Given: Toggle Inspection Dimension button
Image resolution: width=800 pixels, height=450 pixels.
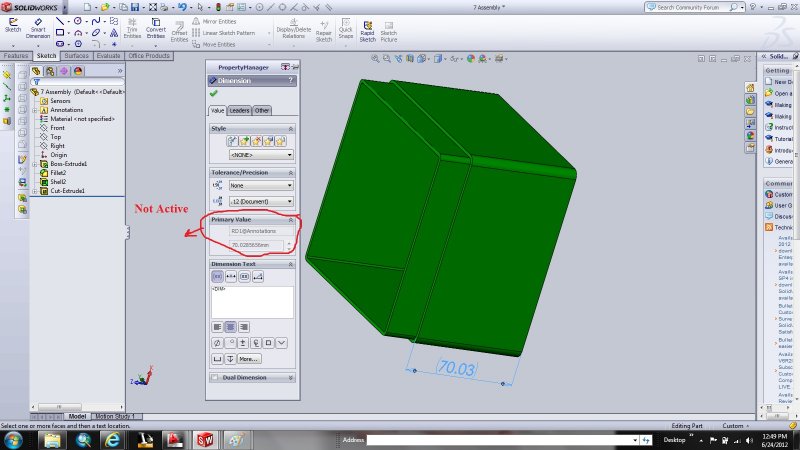Looking at the screenshot, I should click(244, 277).
